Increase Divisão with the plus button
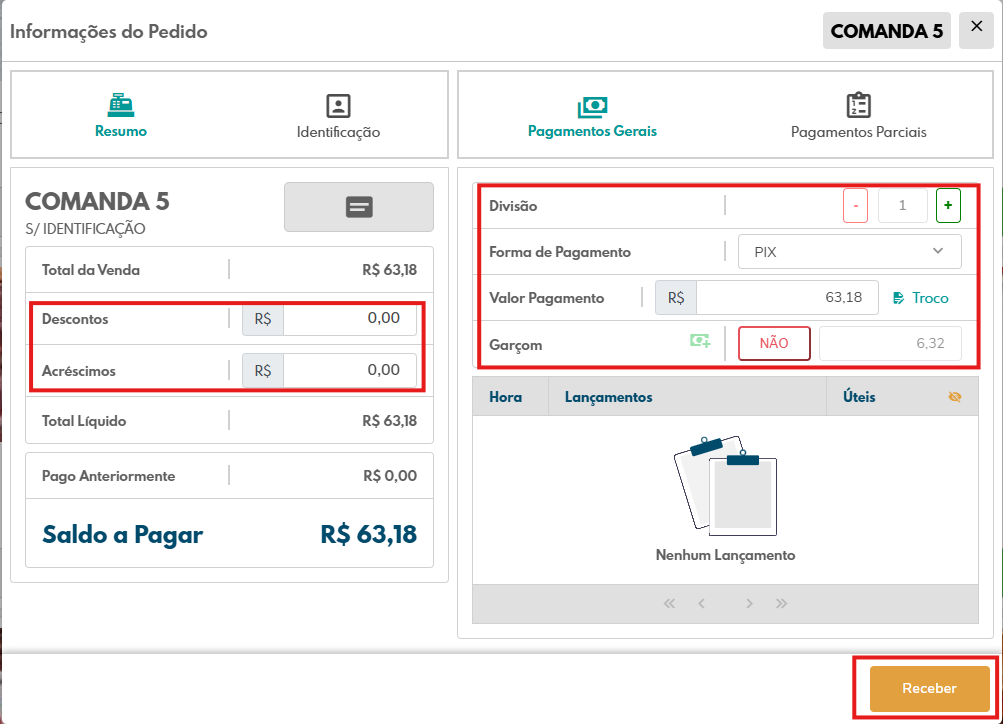This screenshot has width=1003, height=724. 947,205
